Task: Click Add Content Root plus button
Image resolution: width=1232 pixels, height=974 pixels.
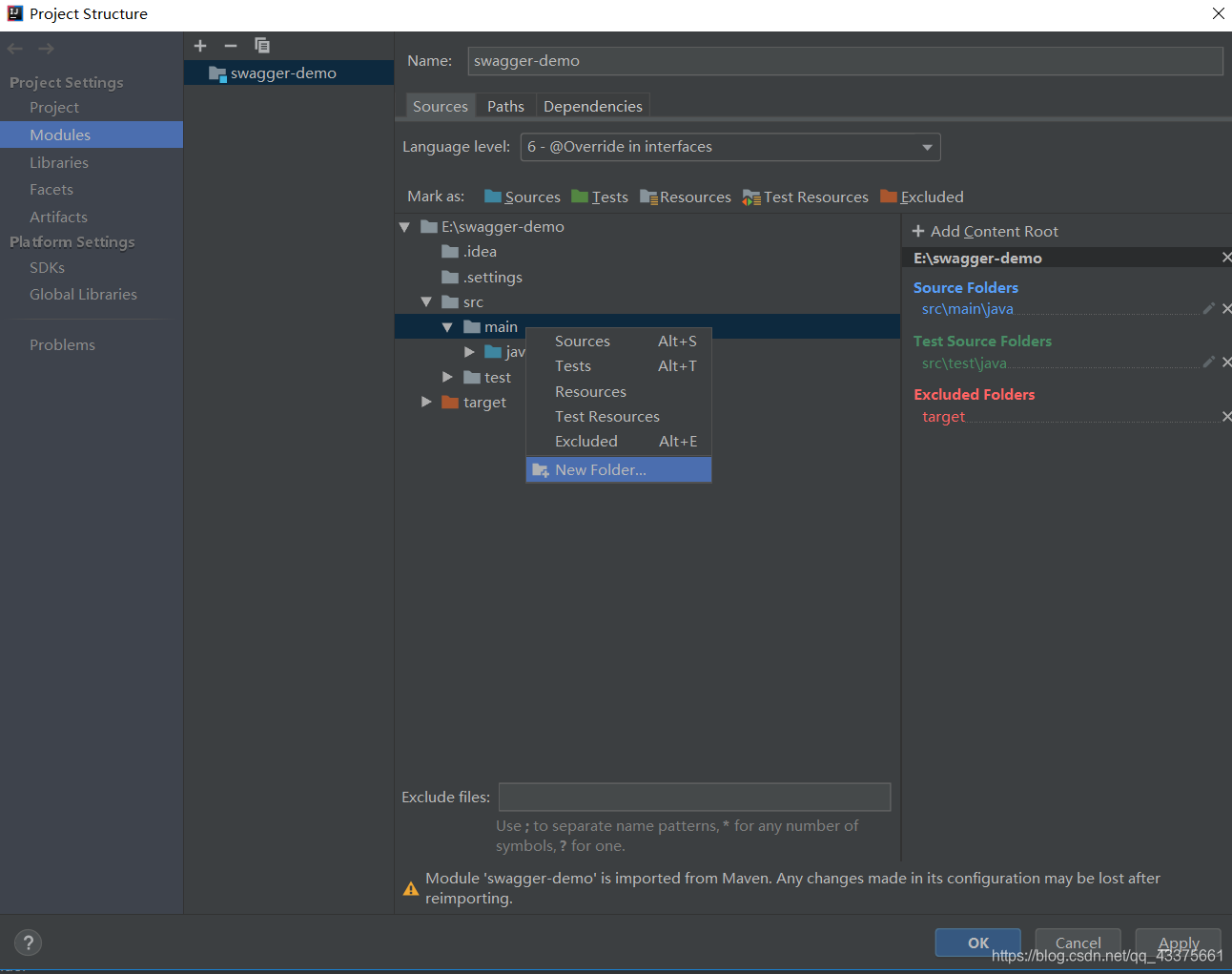Action: [x=986, y=232]
